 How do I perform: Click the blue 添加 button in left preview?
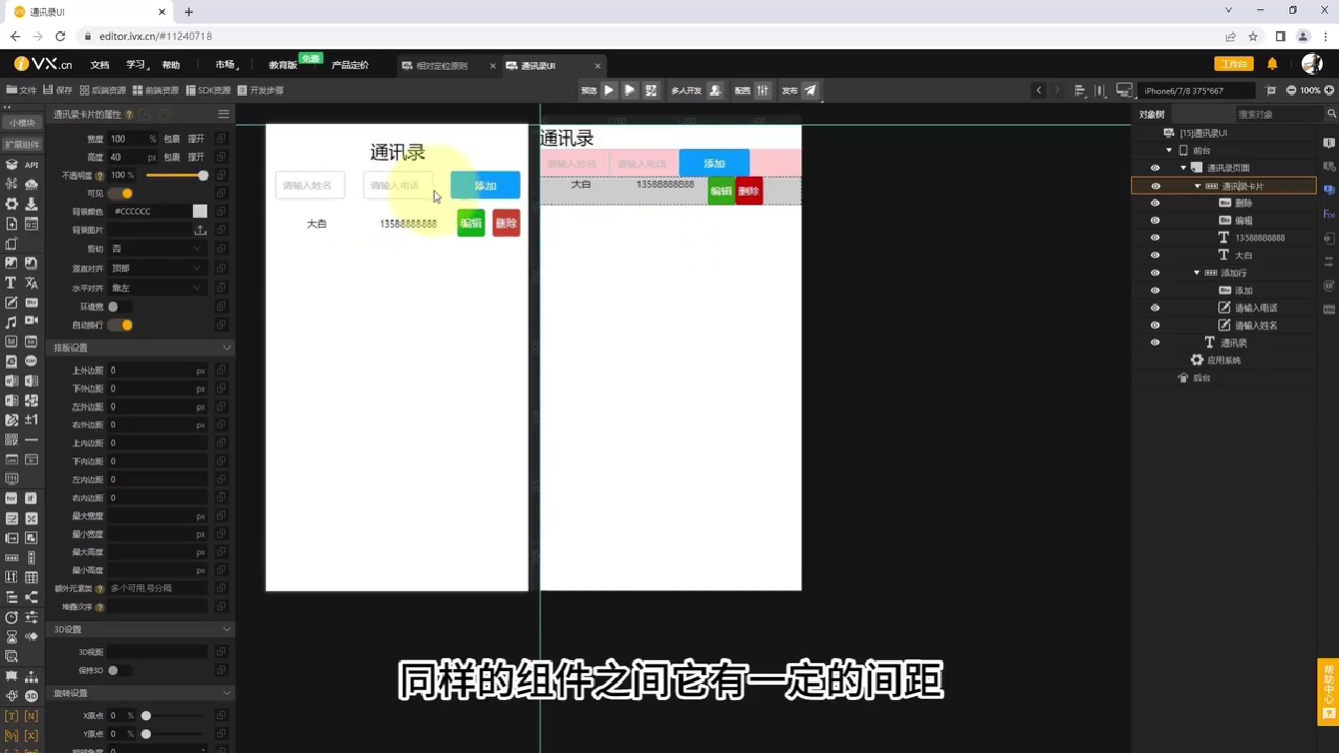(x=485, y=185)
